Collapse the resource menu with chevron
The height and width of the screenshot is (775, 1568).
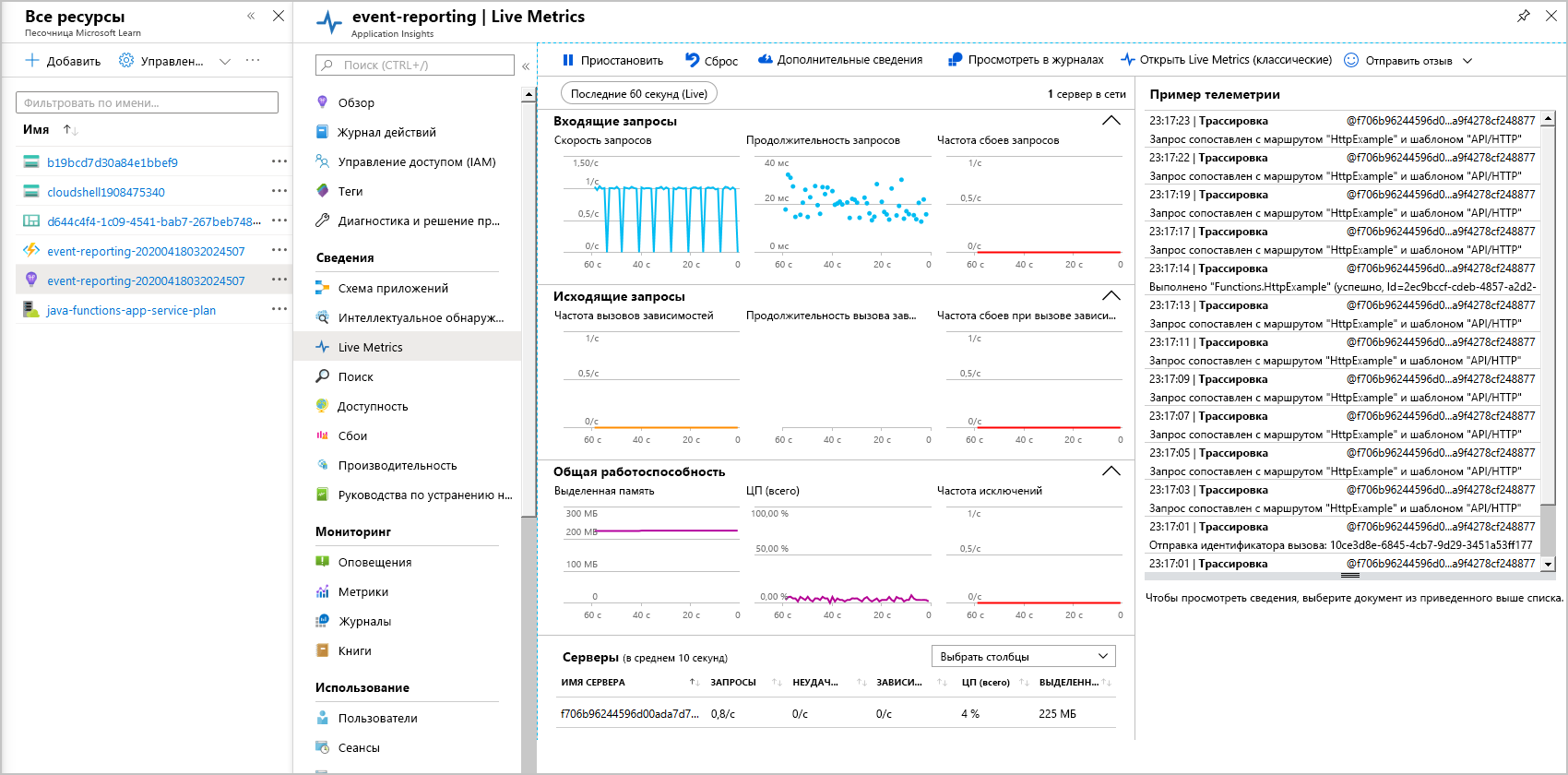[526, 66]
